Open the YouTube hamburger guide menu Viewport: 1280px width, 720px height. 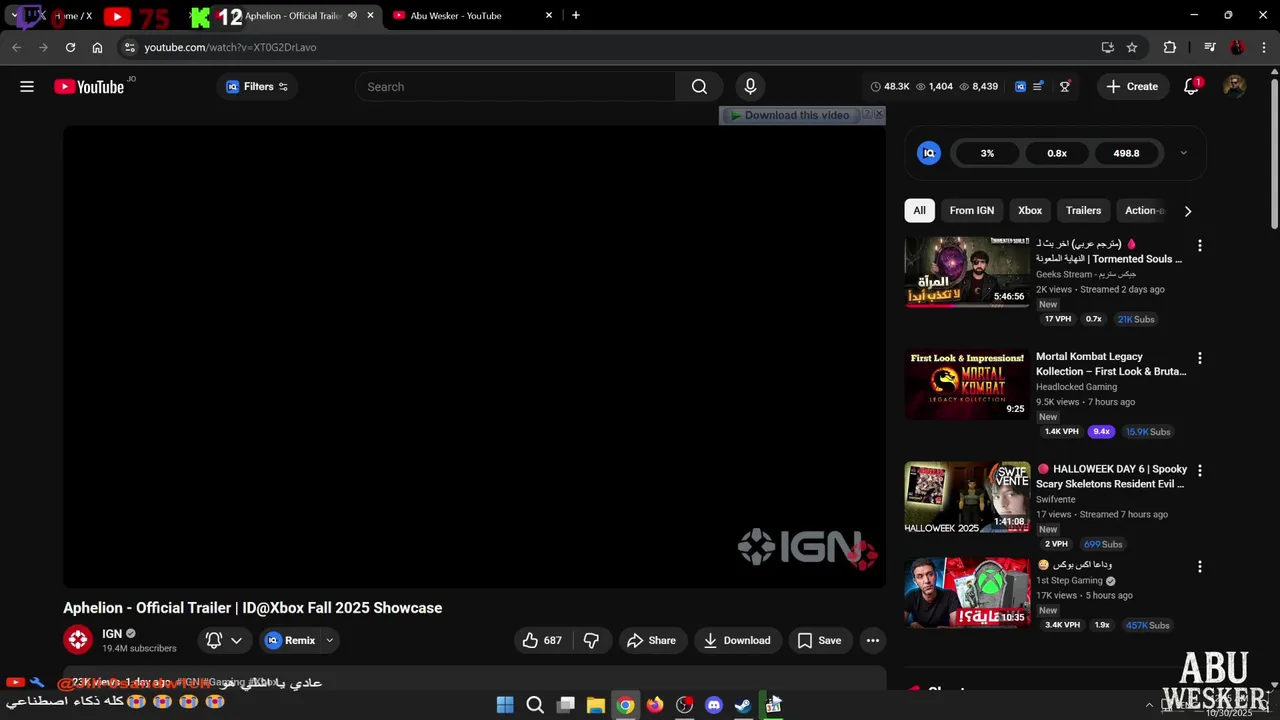click(x=27, y=87)
